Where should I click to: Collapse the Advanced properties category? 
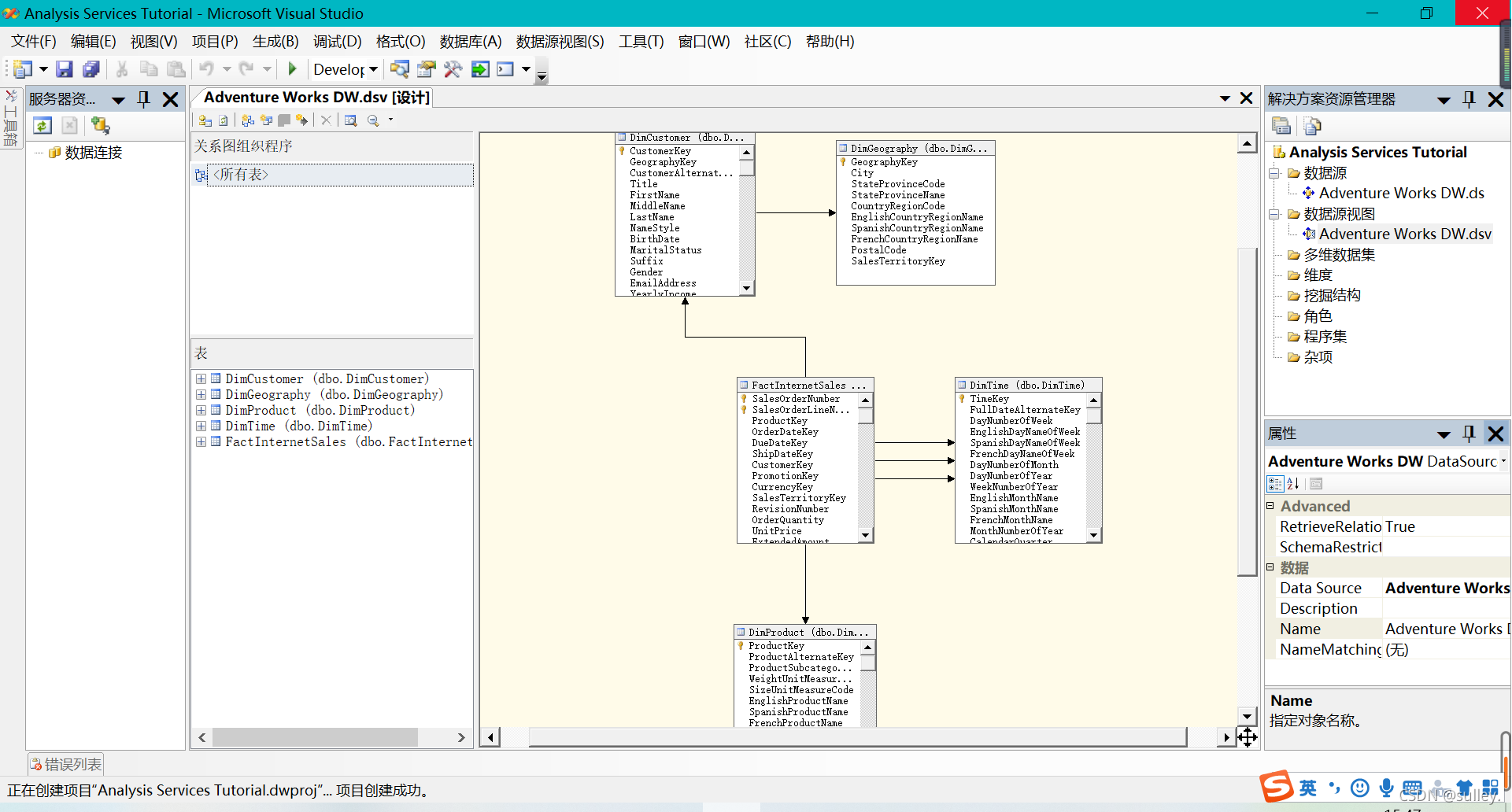(x=1270, y=506)
